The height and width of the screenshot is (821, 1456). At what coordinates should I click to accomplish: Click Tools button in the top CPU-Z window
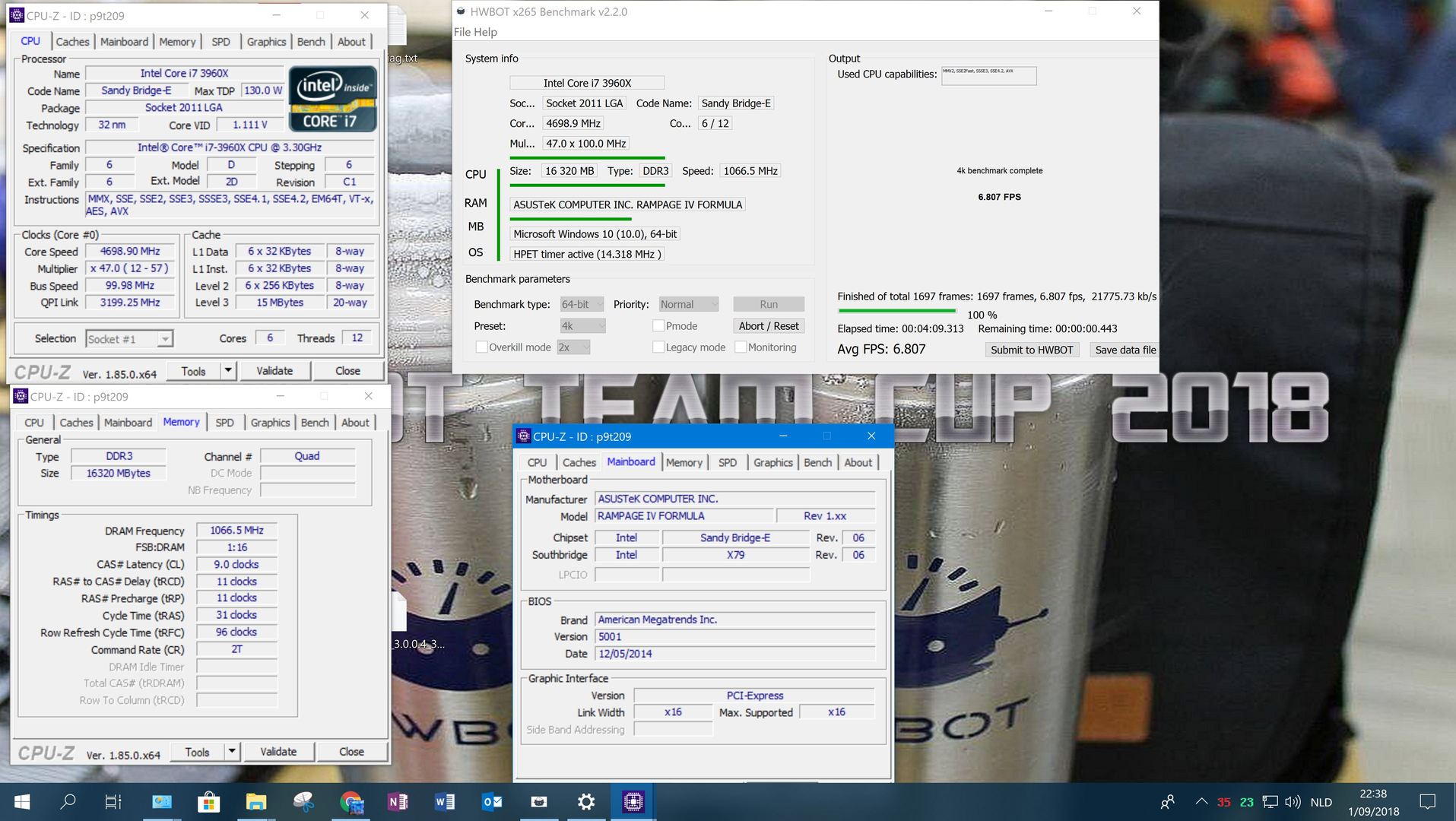[x=193, y=371]
